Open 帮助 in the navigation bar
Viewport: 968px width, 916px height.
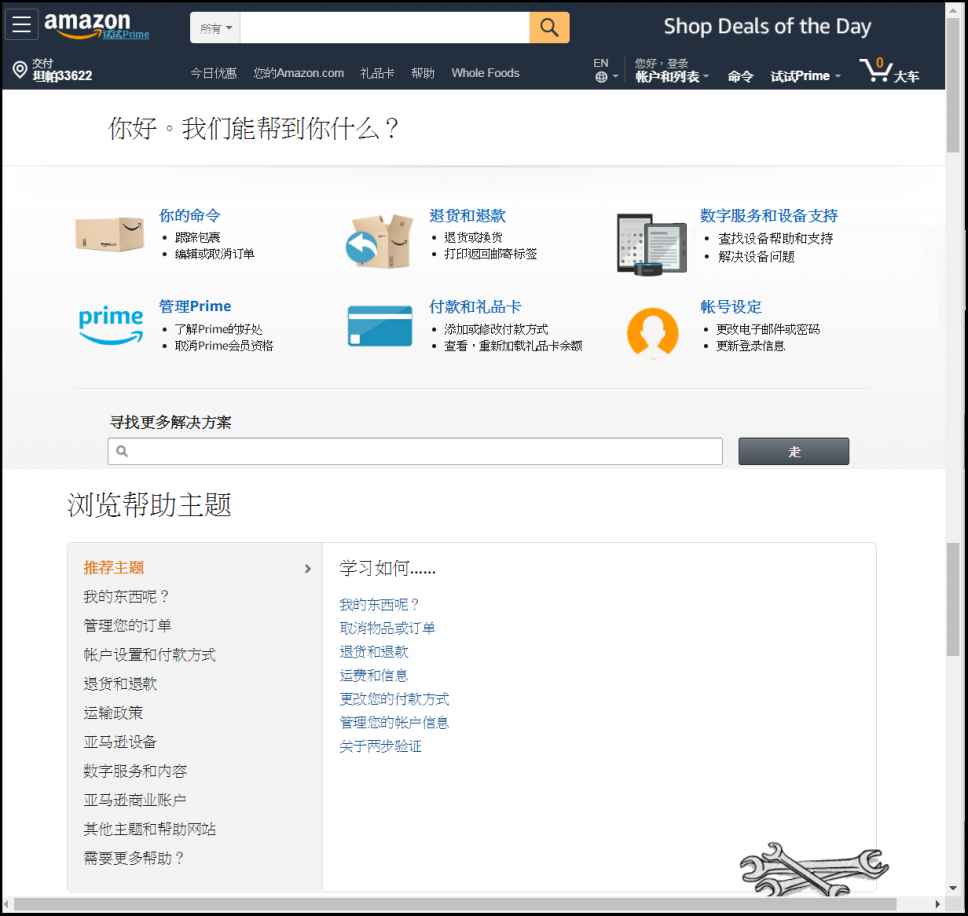[423, 73]
